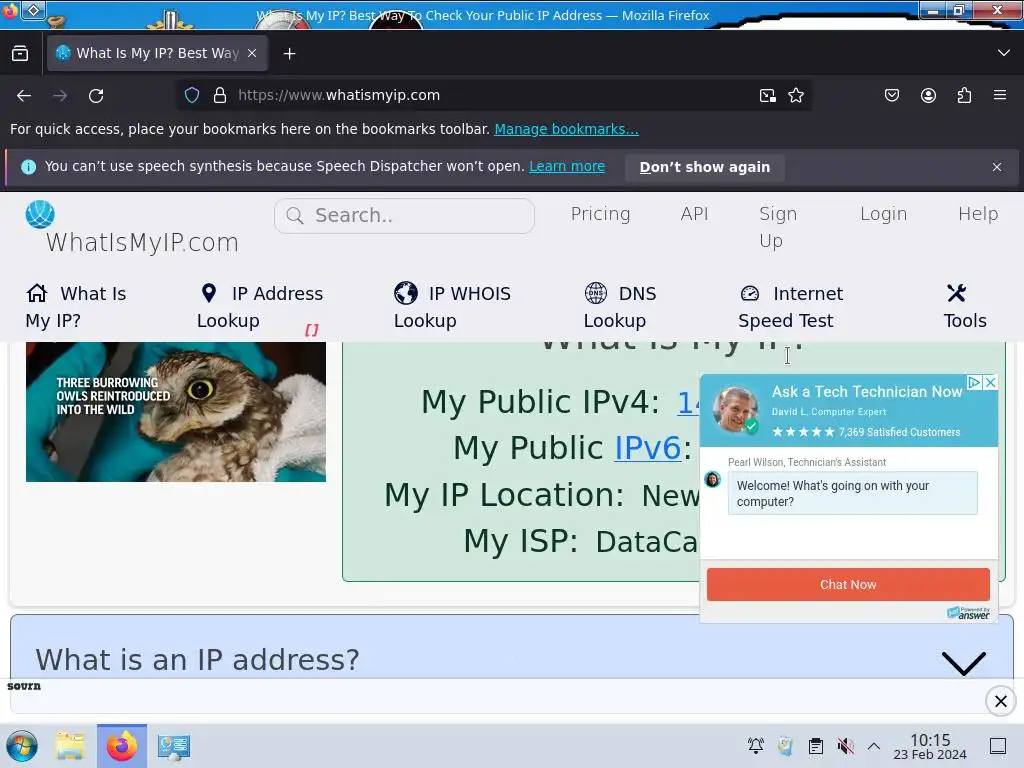
Task: Open the Windows Start menu
Action: (22, 746)
